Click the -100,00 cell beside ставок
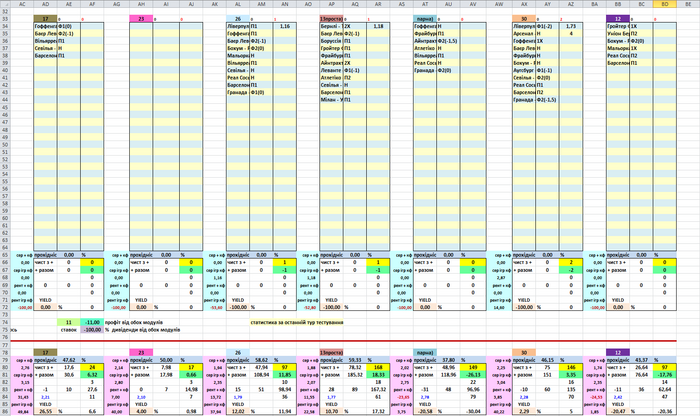 [92, 330]
